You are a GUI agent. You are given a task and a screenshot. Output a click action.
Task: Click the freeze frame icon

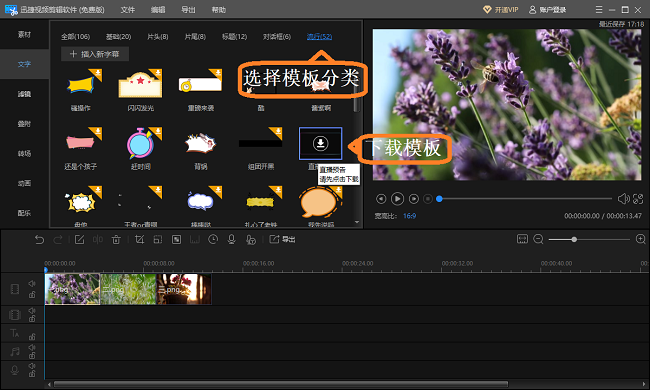(195, 240)
